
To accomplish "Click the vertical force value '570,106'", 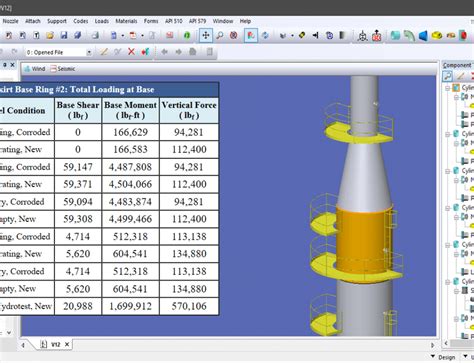I will click(x=189, y=306).
